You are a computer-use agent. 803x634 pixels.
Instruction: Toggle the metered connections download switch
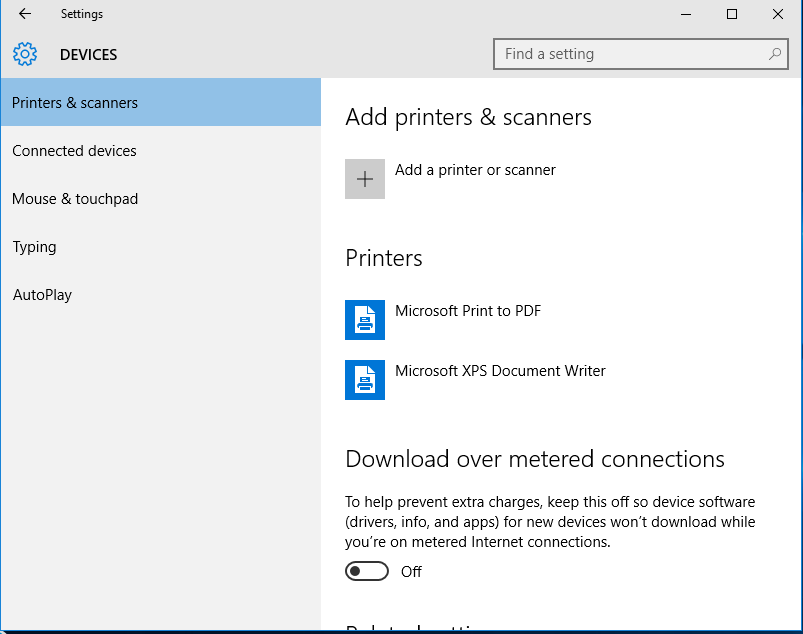367,571
